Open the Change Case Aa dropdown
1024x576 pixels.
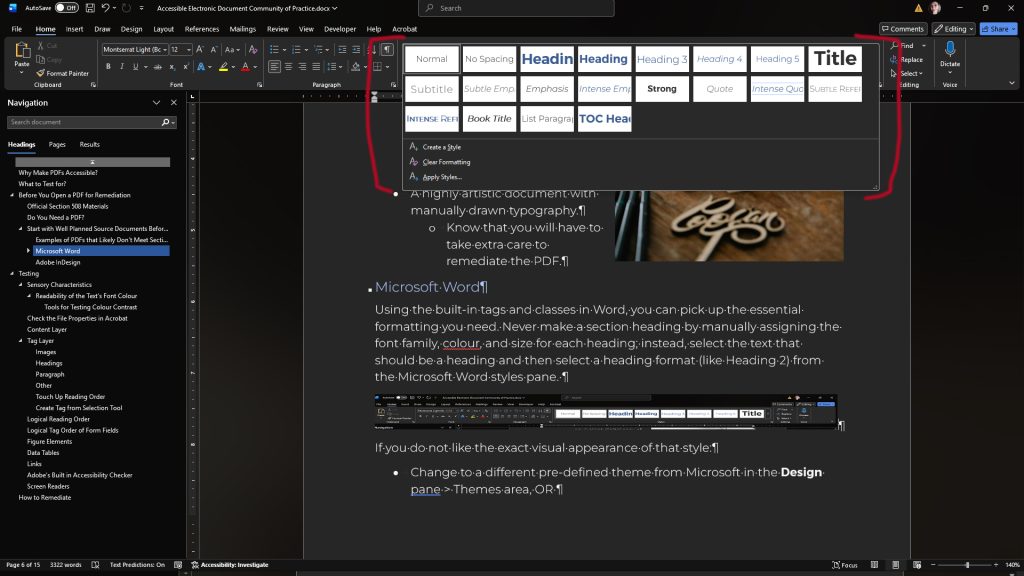pos(231,50)
